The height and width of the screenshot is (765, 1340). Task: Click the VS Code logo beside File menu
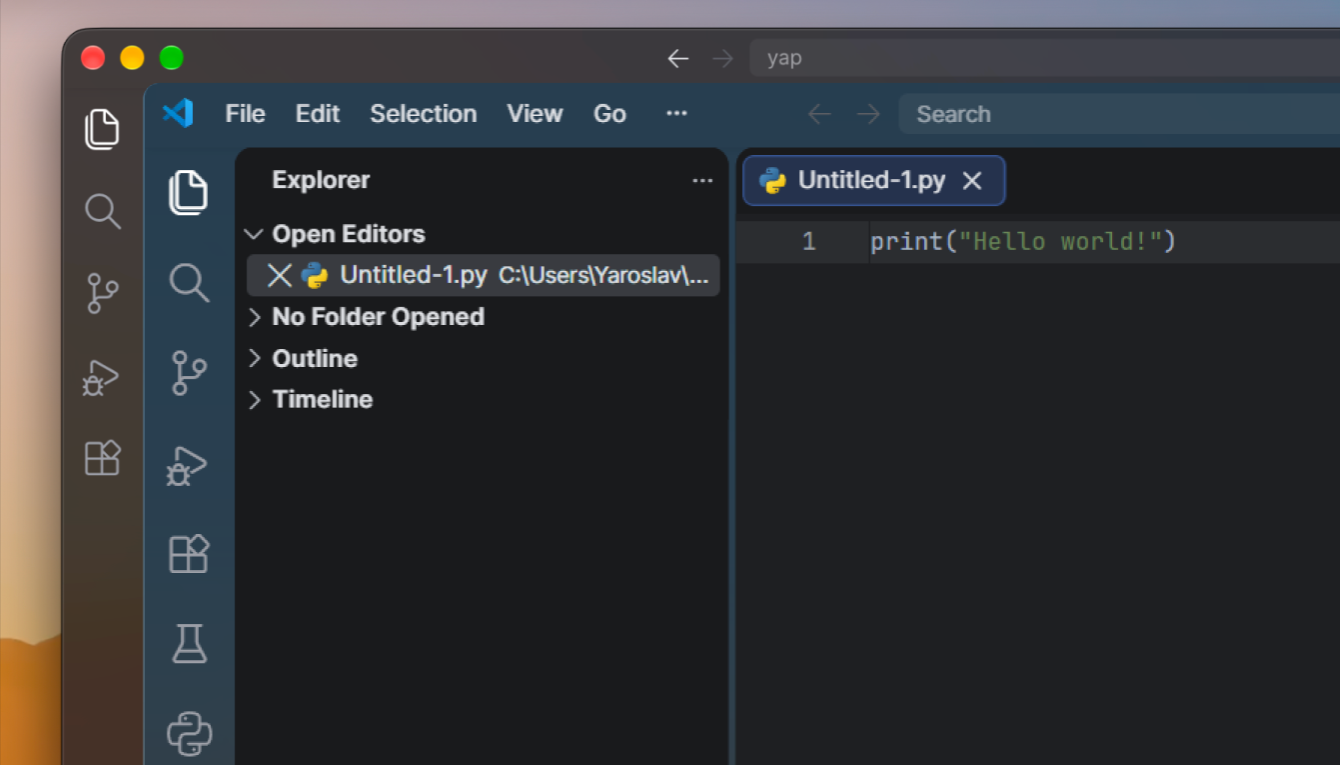[x=178, y=113]
